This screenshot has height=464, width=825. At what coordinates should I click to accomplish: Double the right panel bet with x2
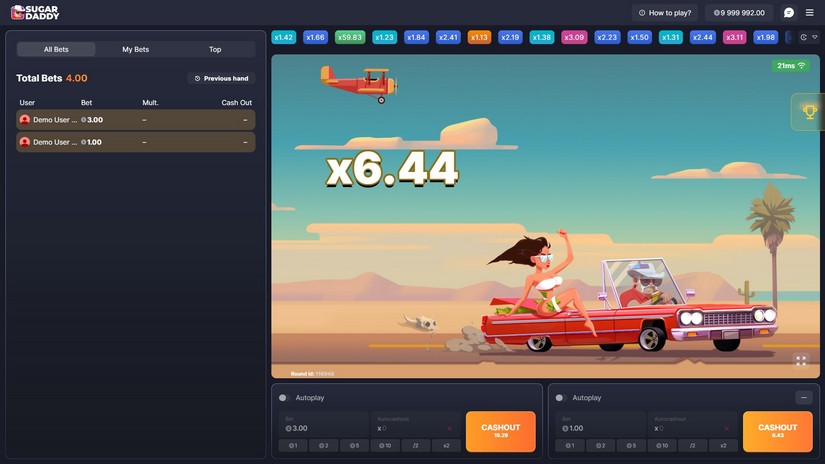click(723, 446)
